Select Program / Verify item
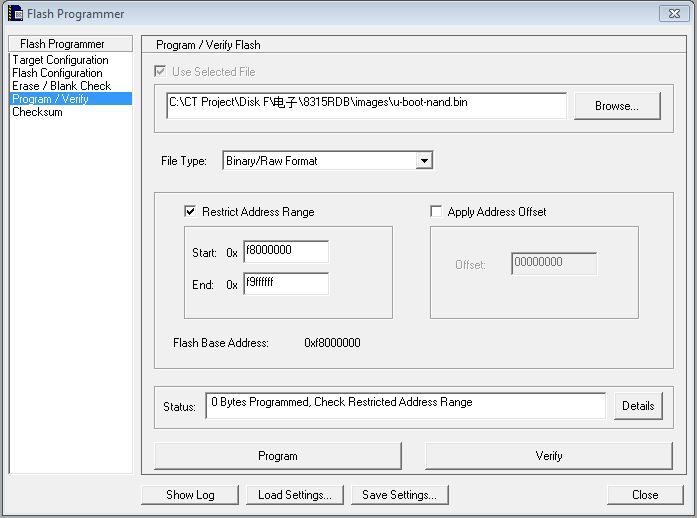Screen dimensions: 697x518 [71, 99]
